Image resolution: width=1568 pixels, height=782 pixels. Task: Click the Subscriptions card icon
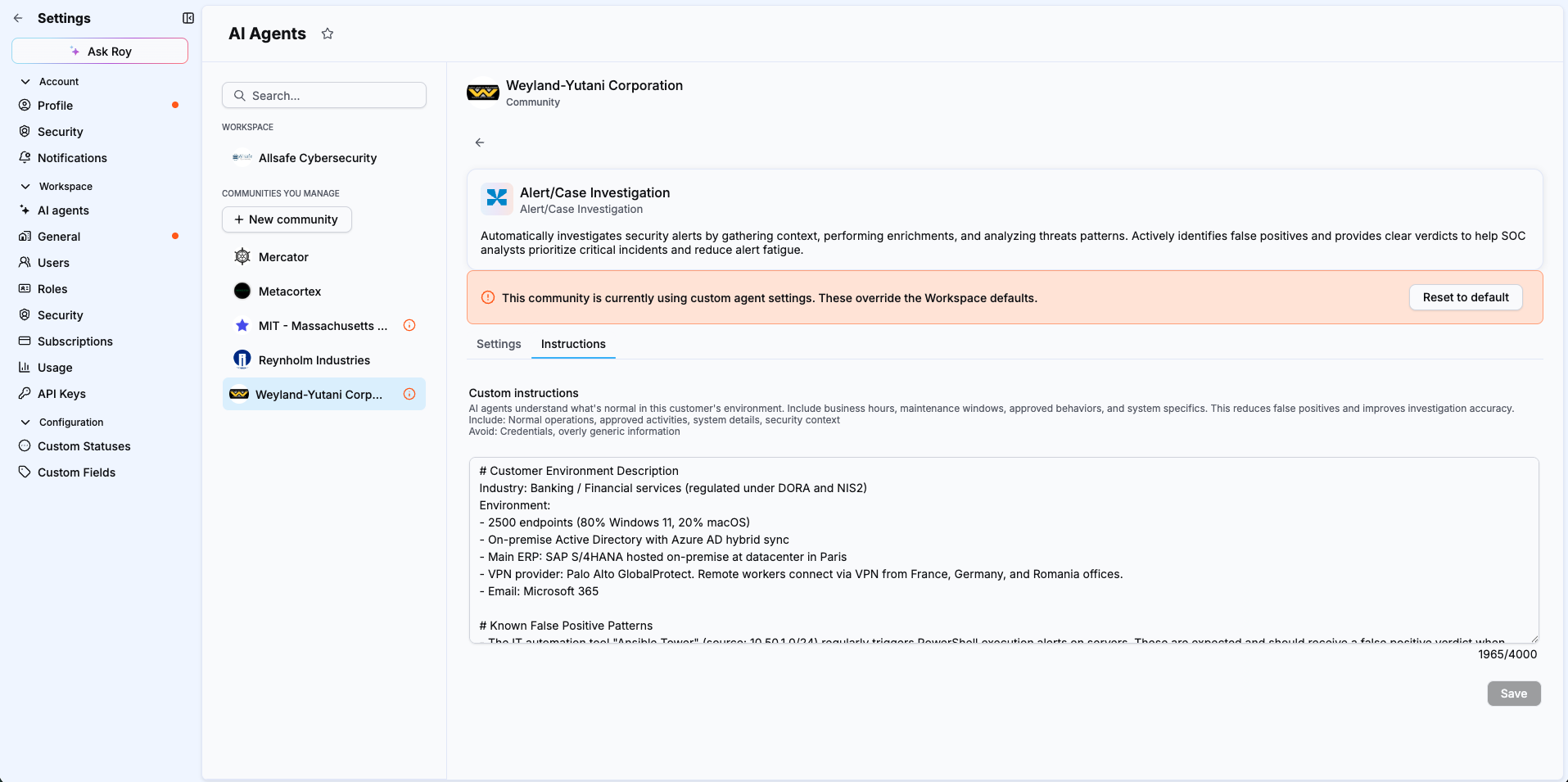25,341
